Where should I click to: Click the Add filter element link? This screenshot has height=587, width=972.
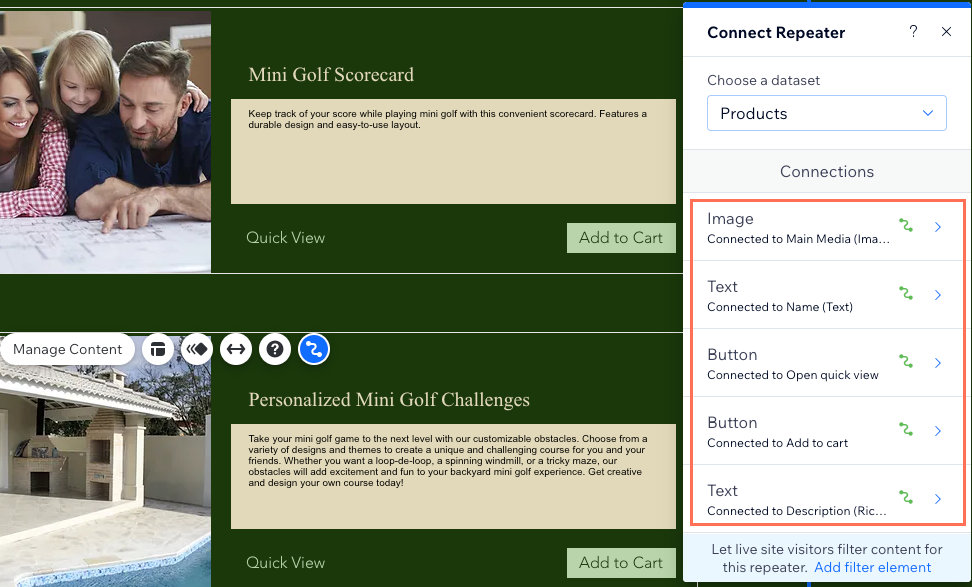[x=872, y=567]
